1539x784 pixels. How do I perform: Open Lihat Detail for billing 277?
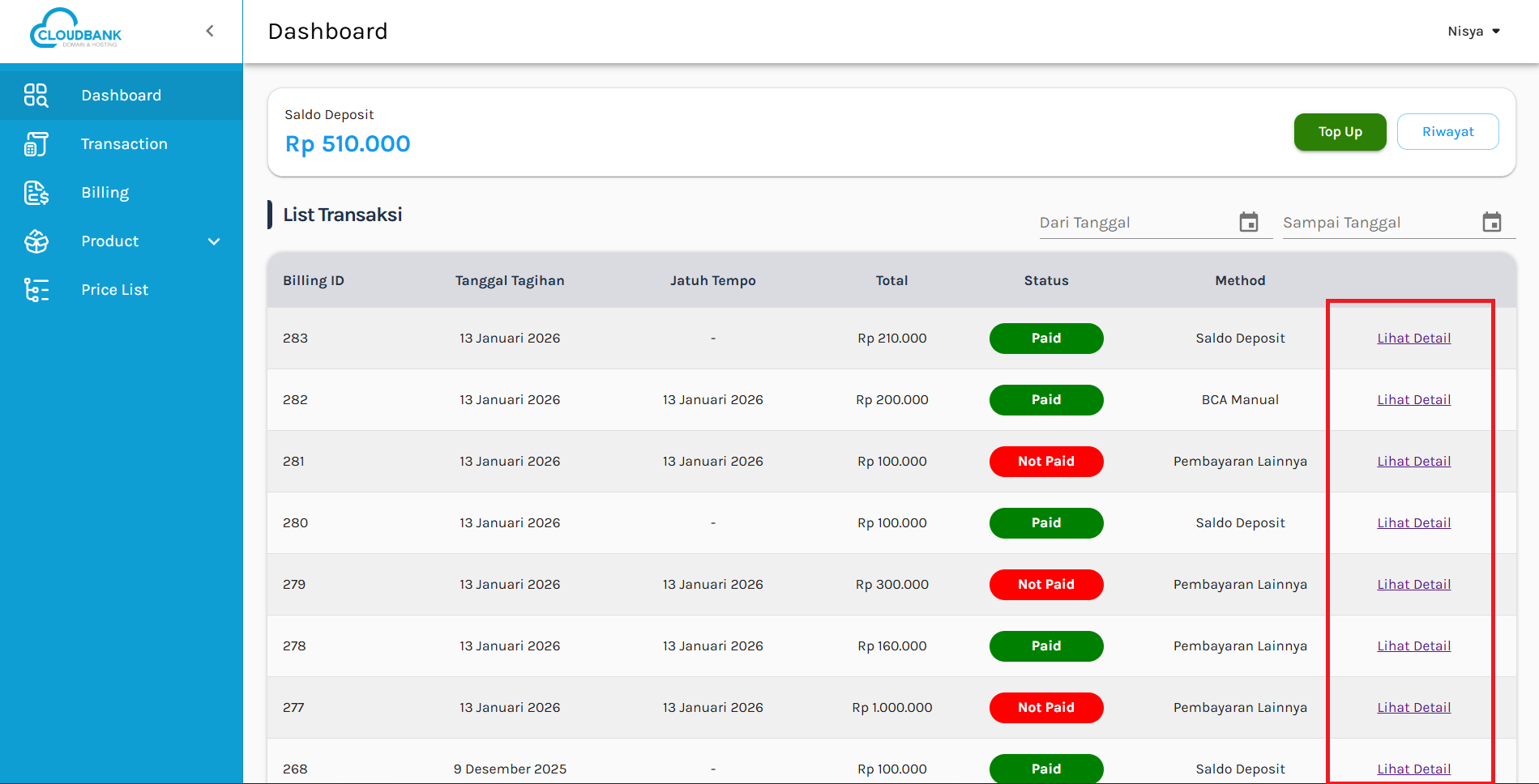pos(1413,708)
